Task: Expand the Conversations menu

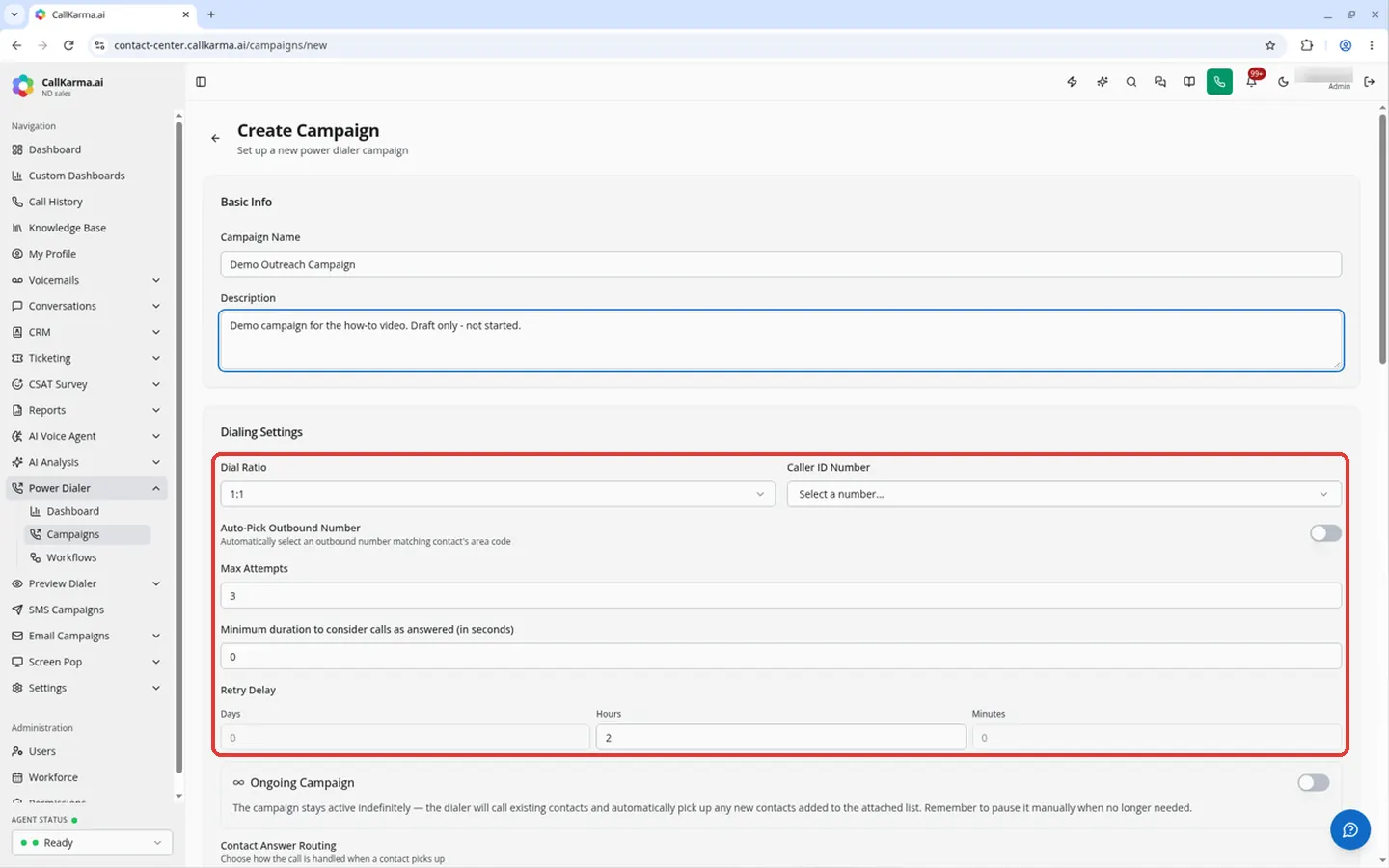Action: click(x=85, y=306)
